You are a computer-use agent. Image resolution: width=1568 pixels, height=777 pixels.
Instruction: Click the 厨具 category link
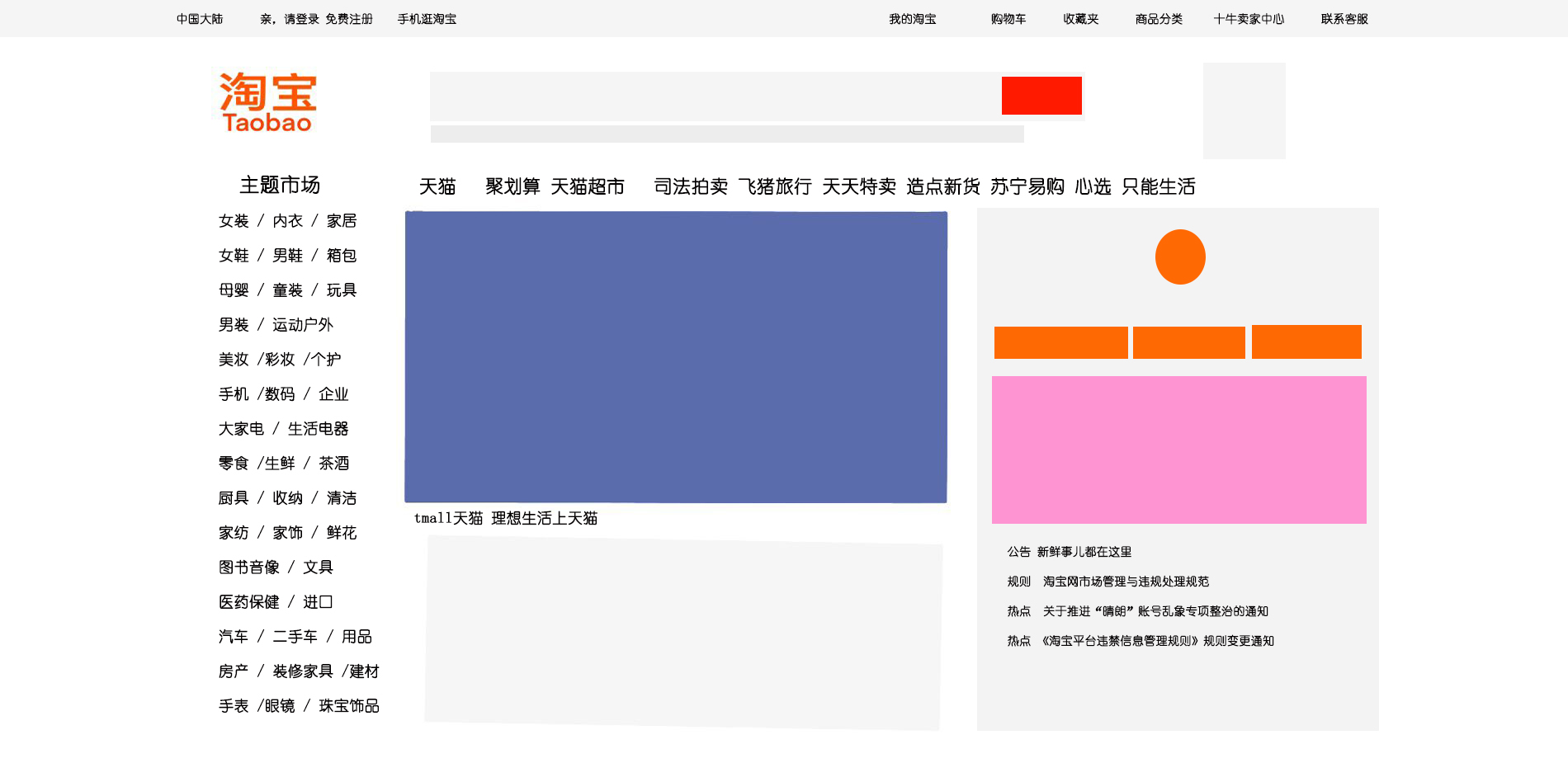(x=234, y=498)
